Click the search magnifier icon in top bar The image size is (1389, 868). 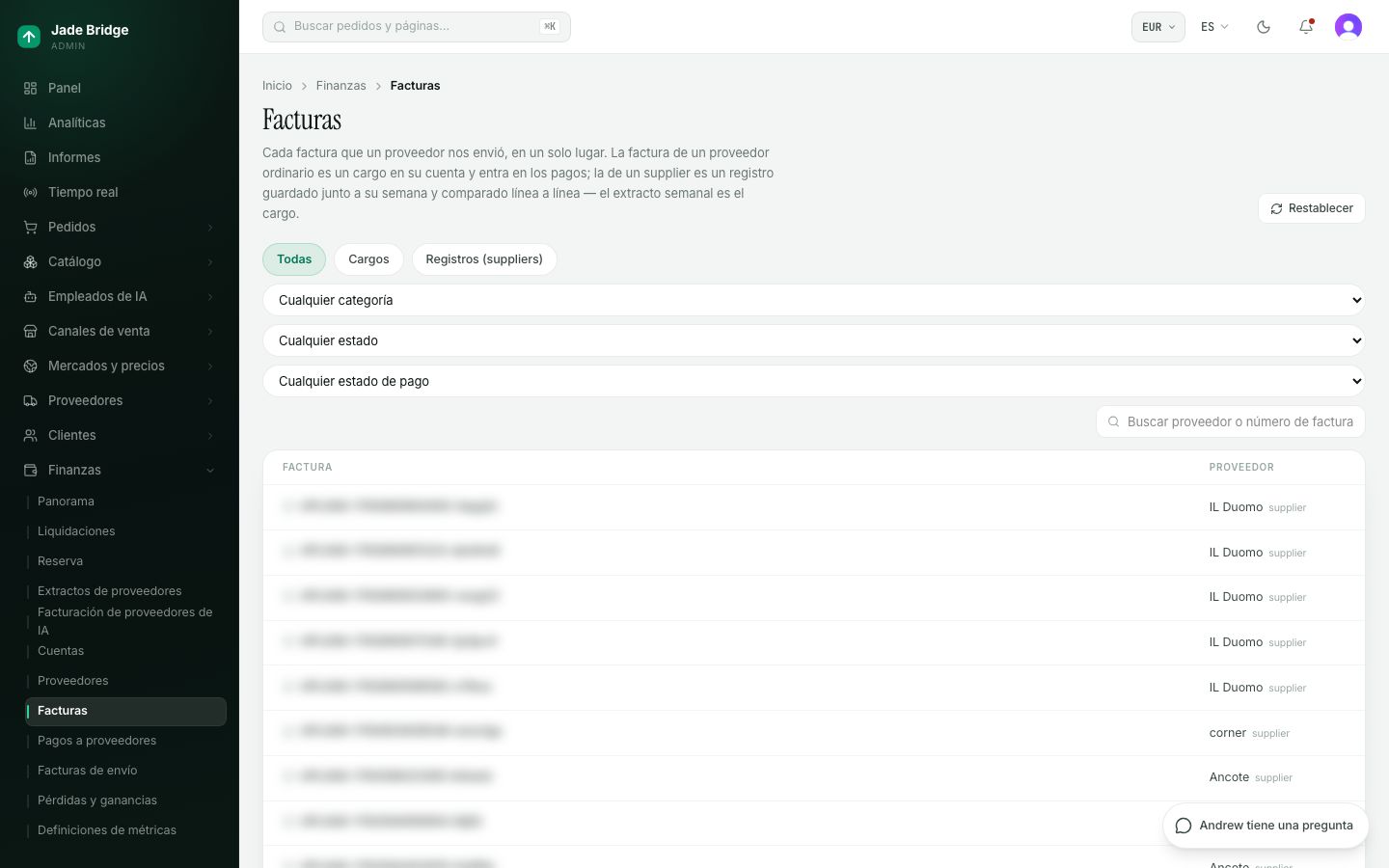tap(280, 27)
